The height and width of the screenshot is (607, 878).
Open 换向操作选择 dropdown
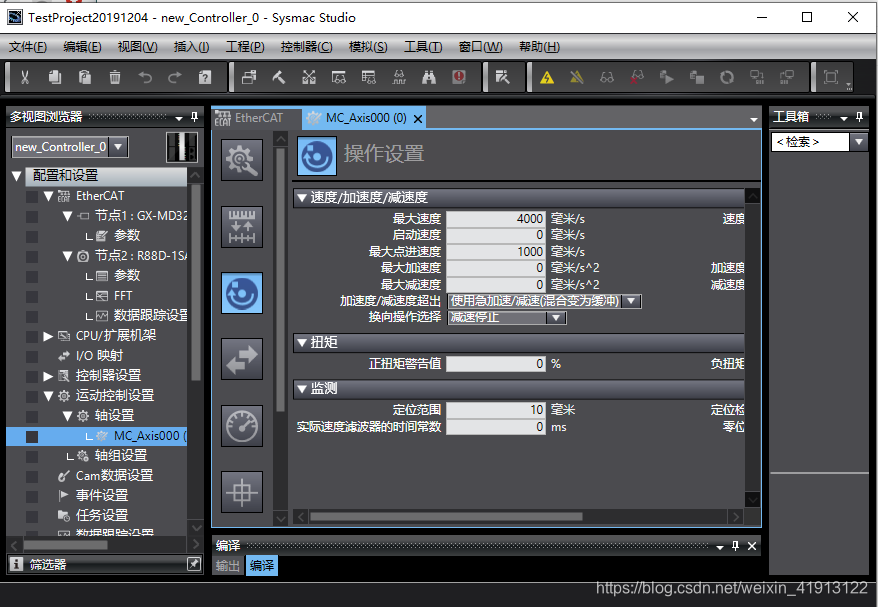[x=556, y=317]
